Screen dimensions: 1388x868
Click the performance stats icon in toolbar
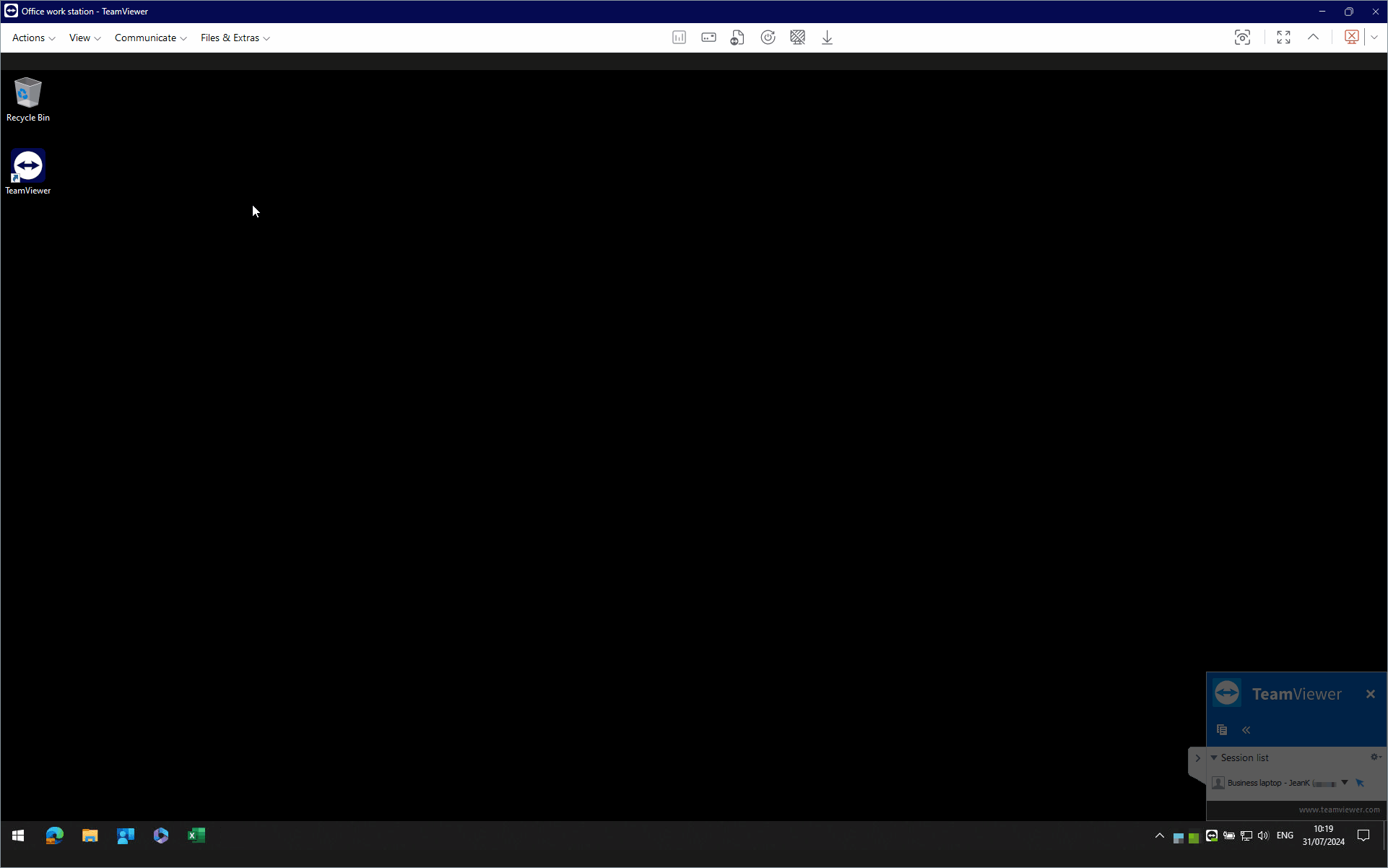tap(678, 37)
